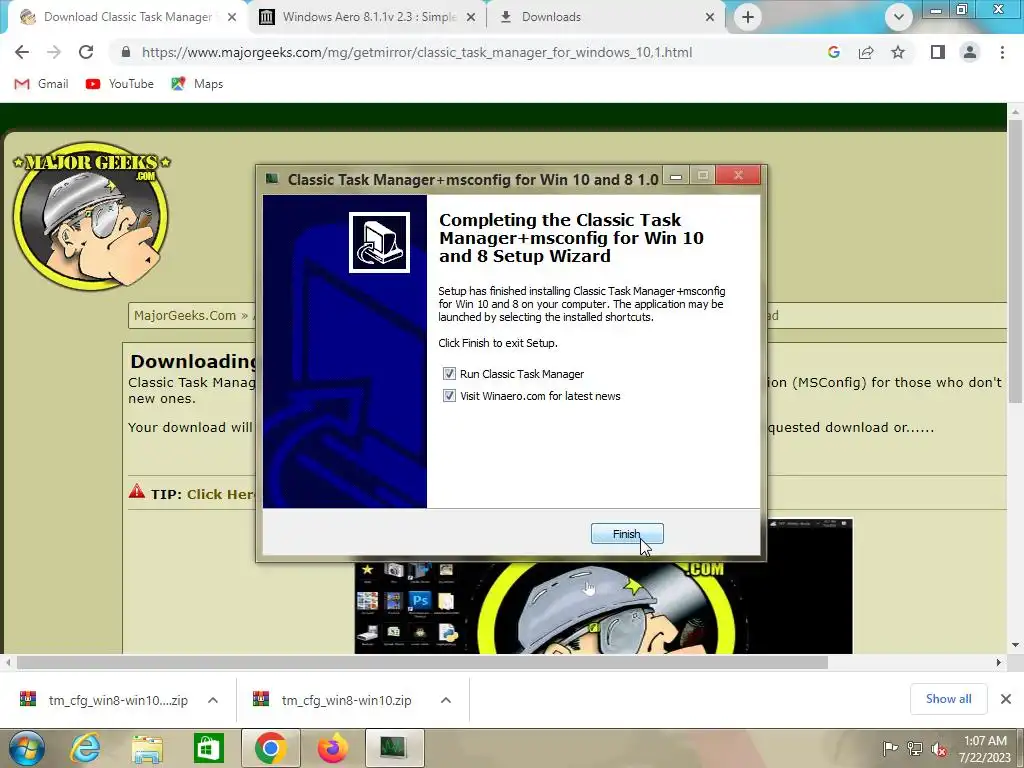1024x768 pixels.
Task: Open tm_cfg_win8-win10....zip download item
Action: coord(104,700)
